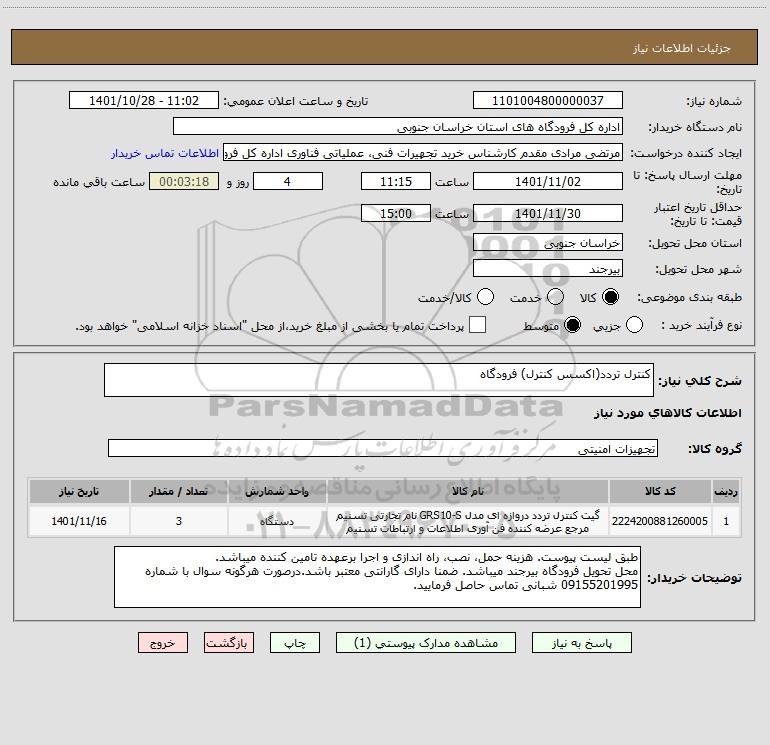This screenshot has height=745, width=770.
Task: Click the deadline time field 11:15
Action: point(396,181)
